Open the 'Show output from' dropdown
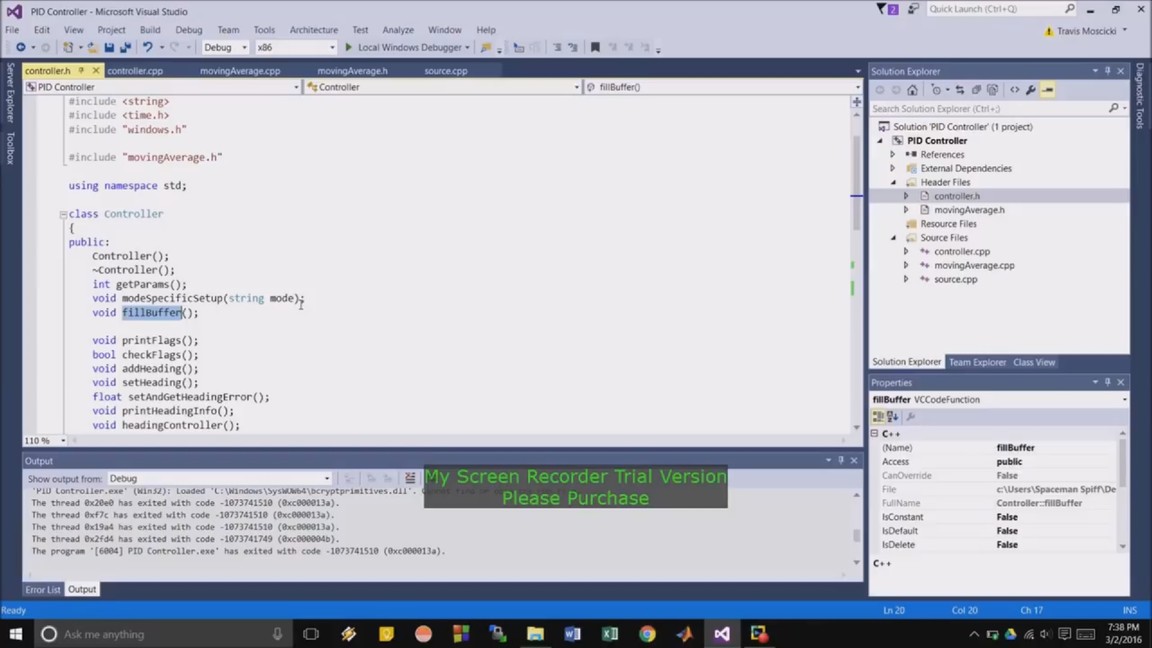The height and width of the screenshot is (648, 1152). [219, 479]
